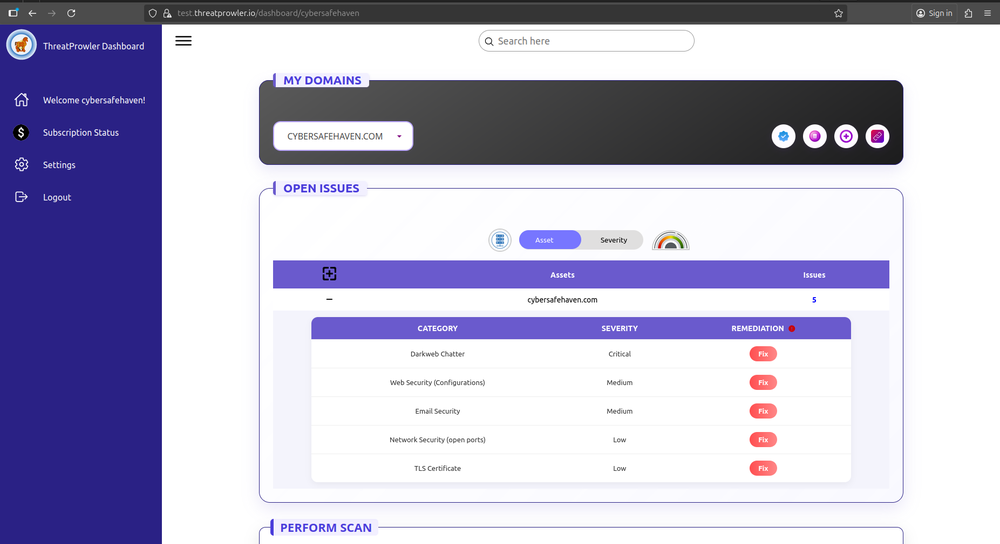Viewport: 1000px width, 544px height.
Task: Open the hamburger menu icon
Action: [x=183, y=41]
